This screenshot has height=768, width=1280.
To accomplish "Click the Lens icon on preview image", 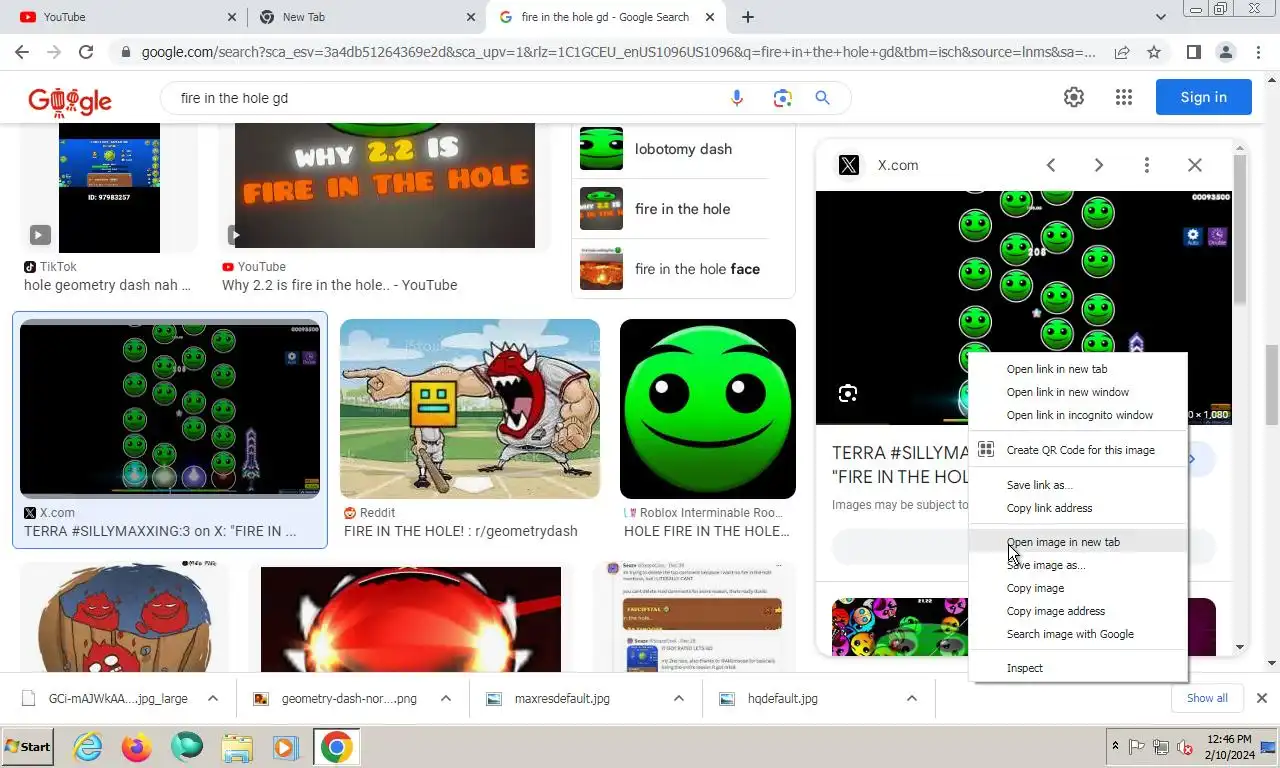I will pos(848,393).
